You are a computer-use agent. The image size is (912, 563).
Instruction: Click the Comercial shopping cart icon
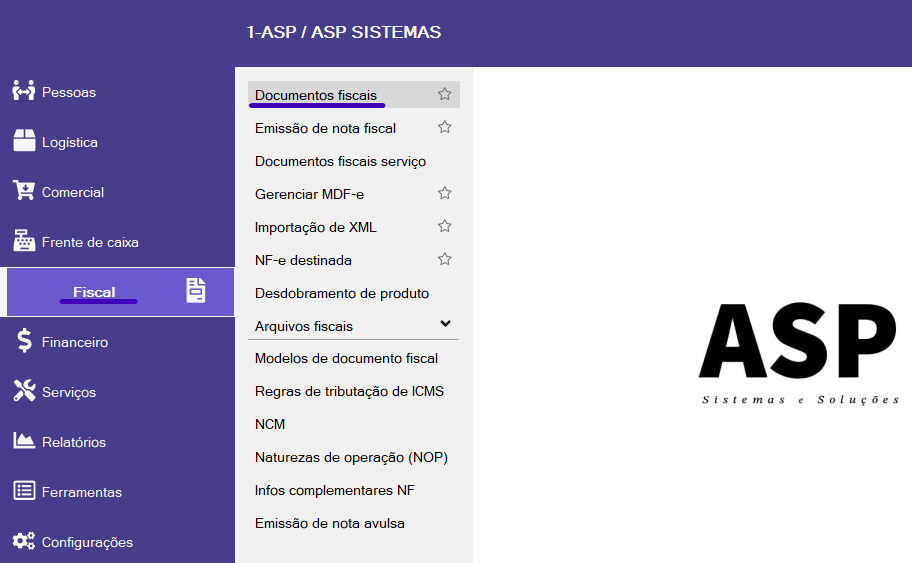coord(23,191)
